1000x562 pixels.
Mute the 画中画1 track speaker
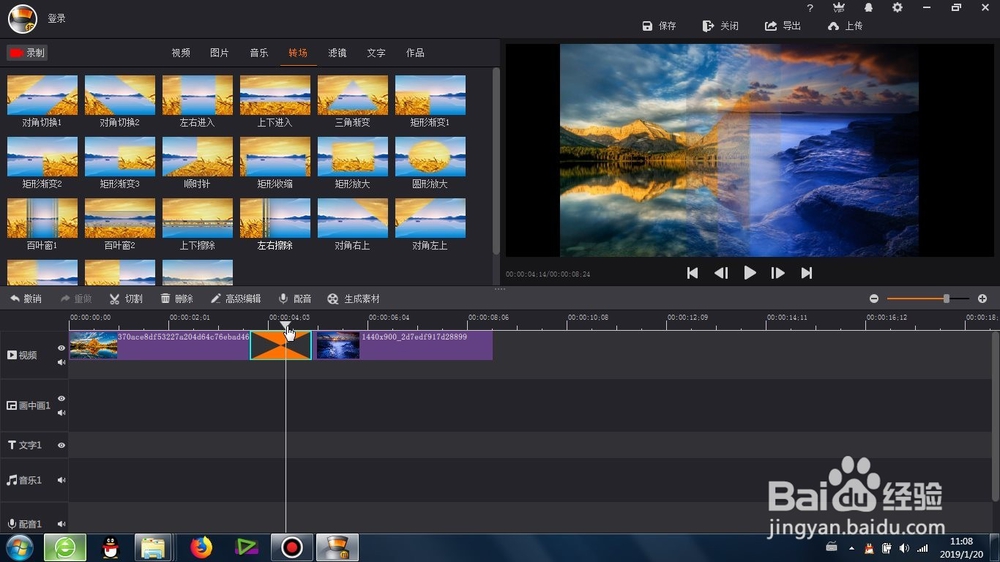coord(61,413)
